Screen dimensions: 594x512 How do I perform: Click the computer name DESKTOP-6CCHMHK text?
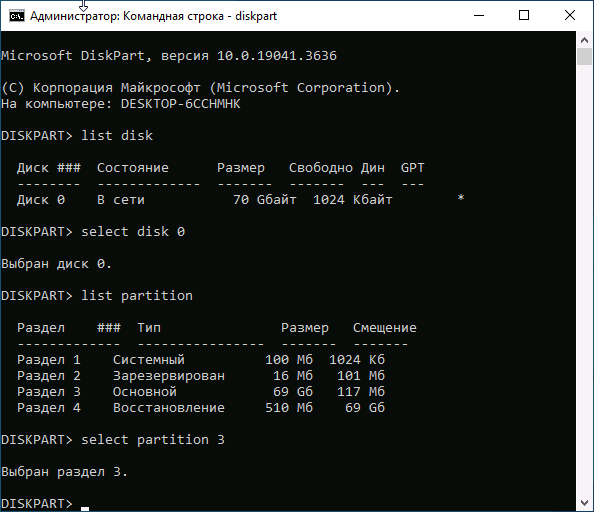[180, 104]
